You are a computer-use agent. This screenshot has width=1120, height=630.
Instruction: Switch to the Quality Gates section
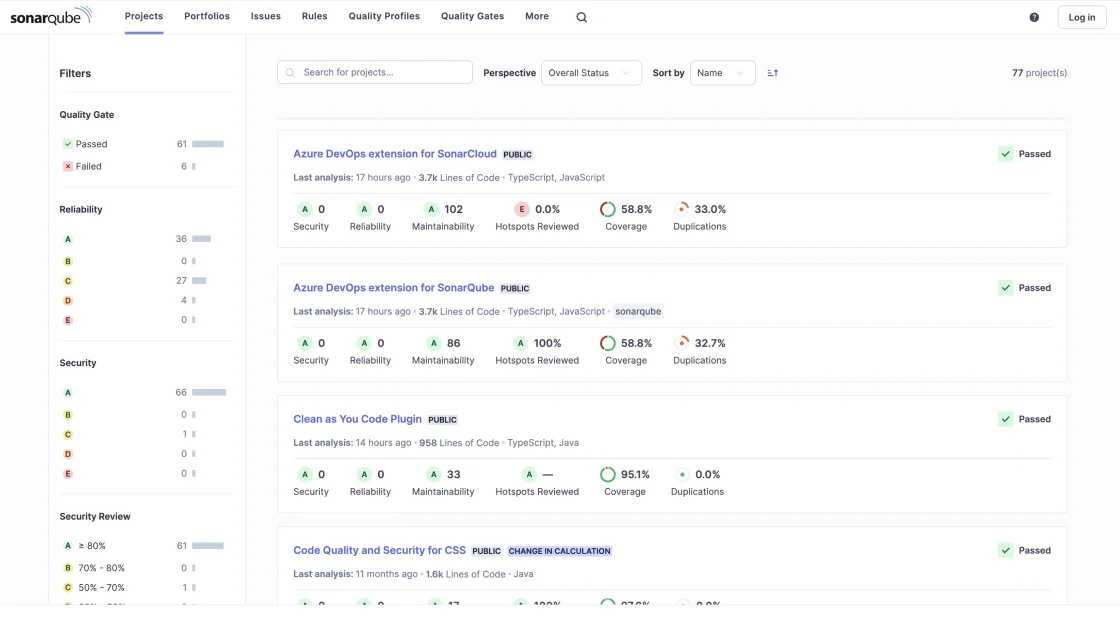point(472,16)
